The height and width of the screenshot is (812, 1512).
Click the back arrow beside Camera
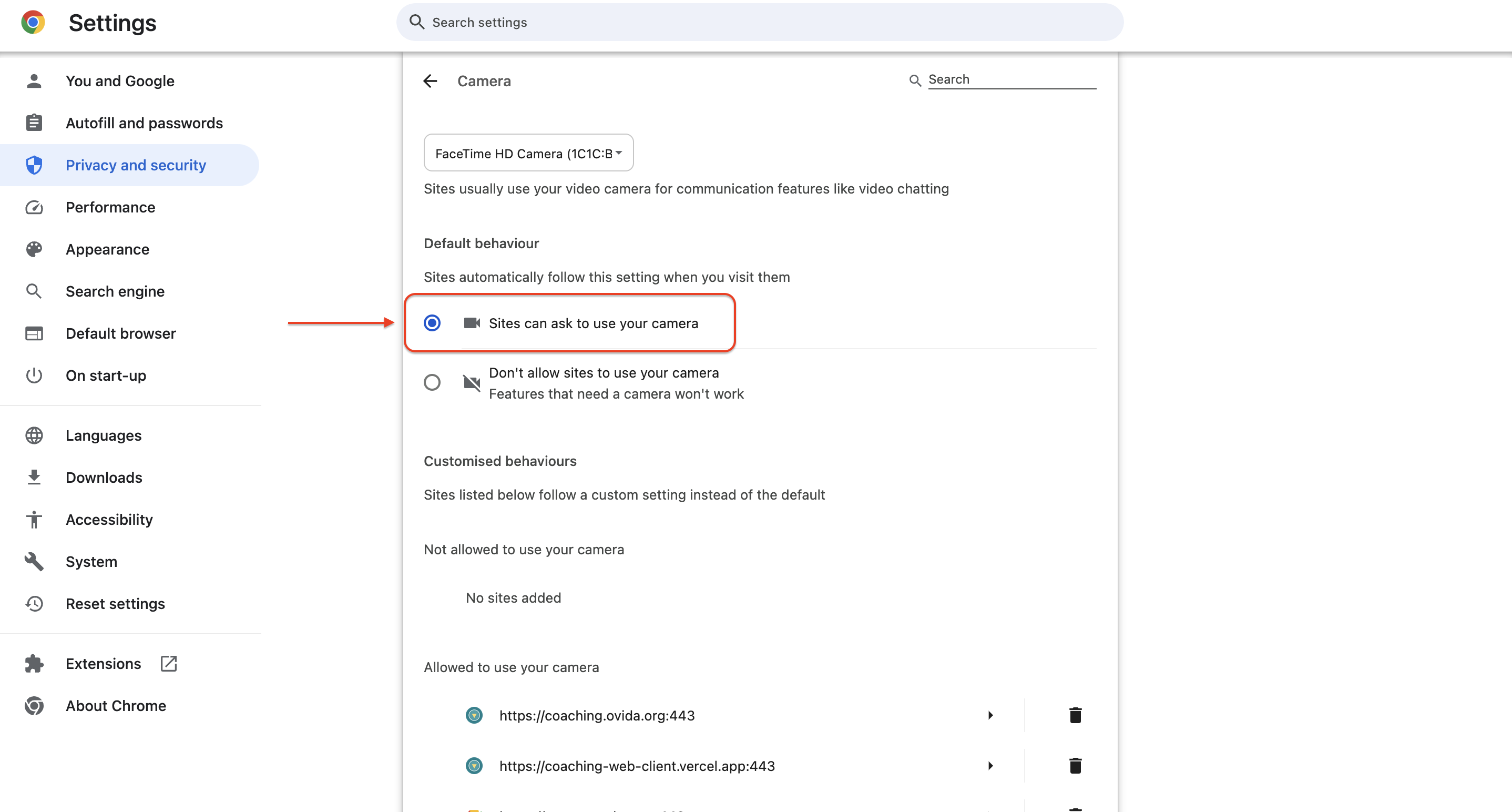(x=430, y=81)
